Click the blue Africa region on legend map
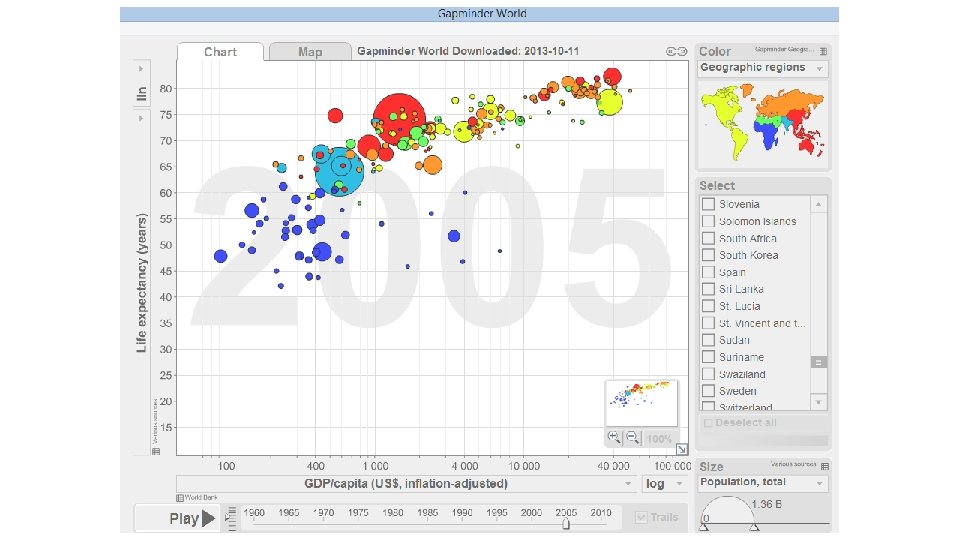This screenshot has height=540, width=960. coord(767,132)
